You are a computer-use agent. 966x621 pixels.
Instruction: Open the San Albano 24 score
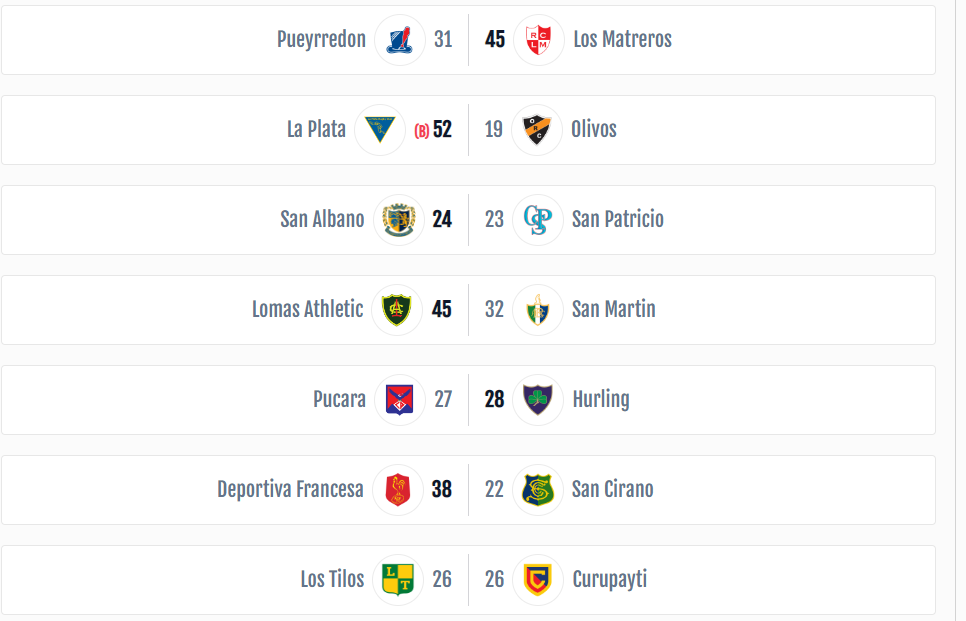point(442,219)
